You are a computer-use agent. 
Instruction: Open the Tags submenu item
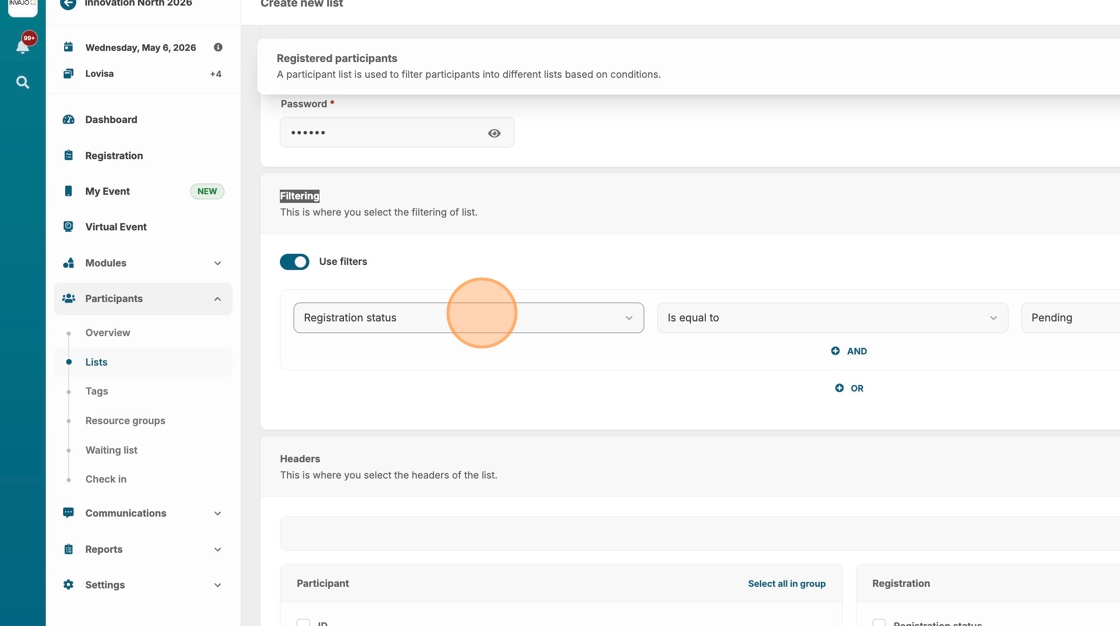point(97,391)
